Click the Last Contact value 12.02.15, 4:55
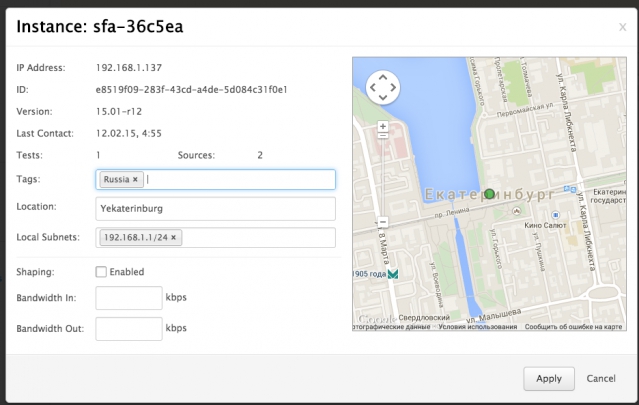The height and width of the screenshot is (405, 639). tap(129, 134)
